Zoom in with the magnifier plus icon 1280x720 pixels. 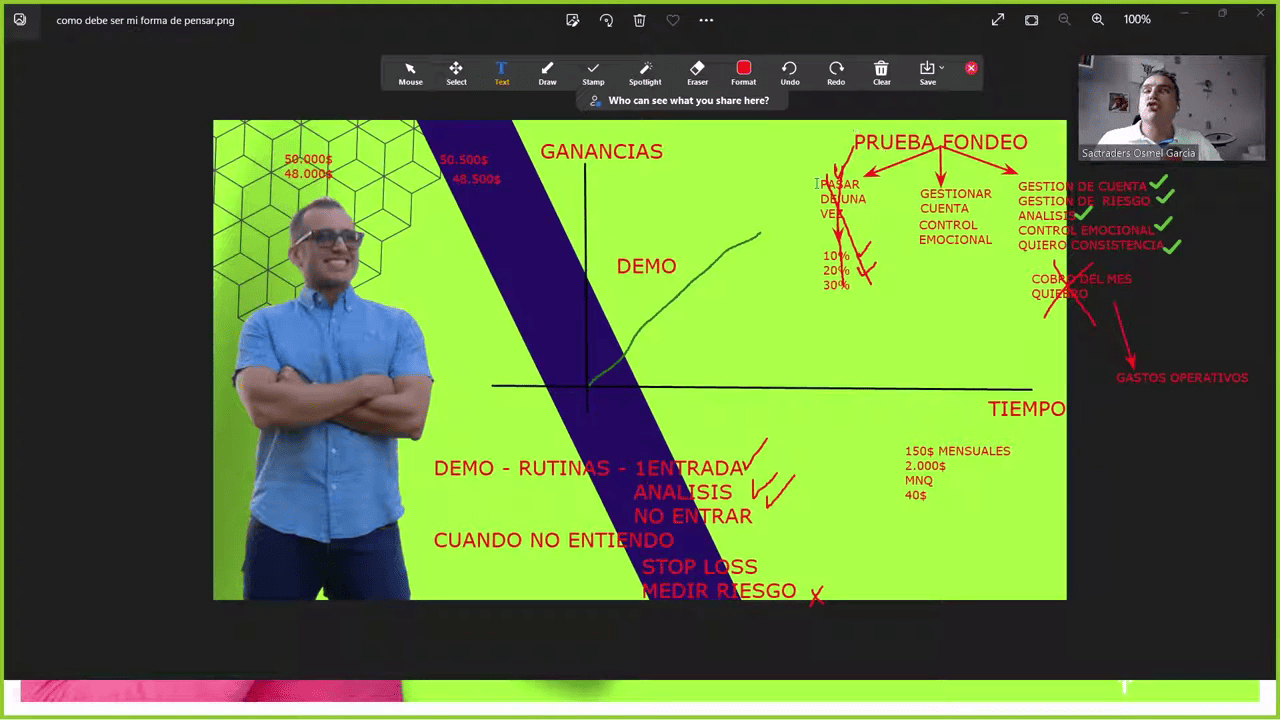pos(1098,20)
